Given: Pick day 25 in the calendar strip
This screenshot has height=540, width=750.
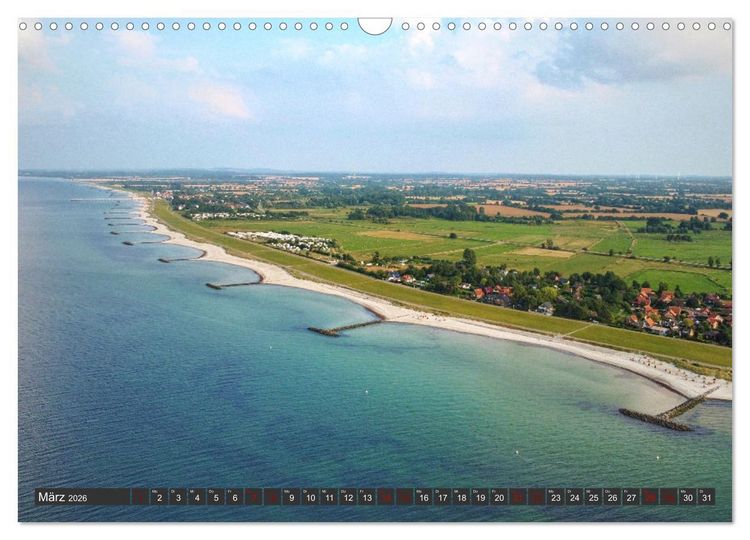Looking at the screenshot, I should pyautogui.click(x=594, y=496).
